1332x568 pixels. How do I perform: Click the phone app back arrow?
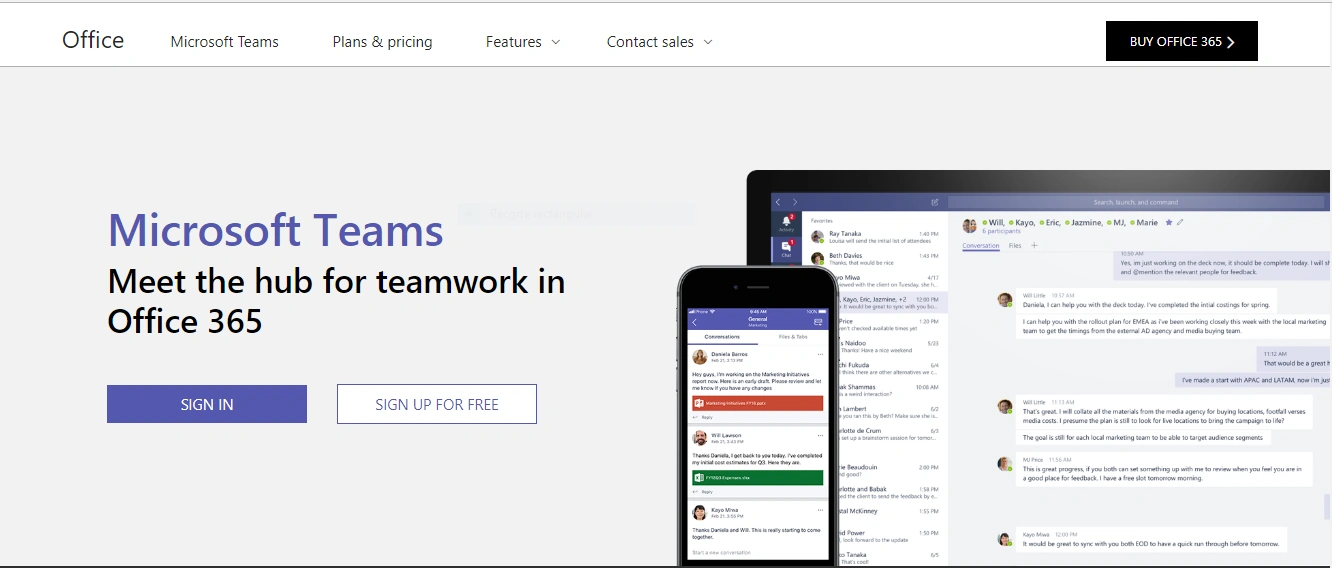tap(695, 322)
